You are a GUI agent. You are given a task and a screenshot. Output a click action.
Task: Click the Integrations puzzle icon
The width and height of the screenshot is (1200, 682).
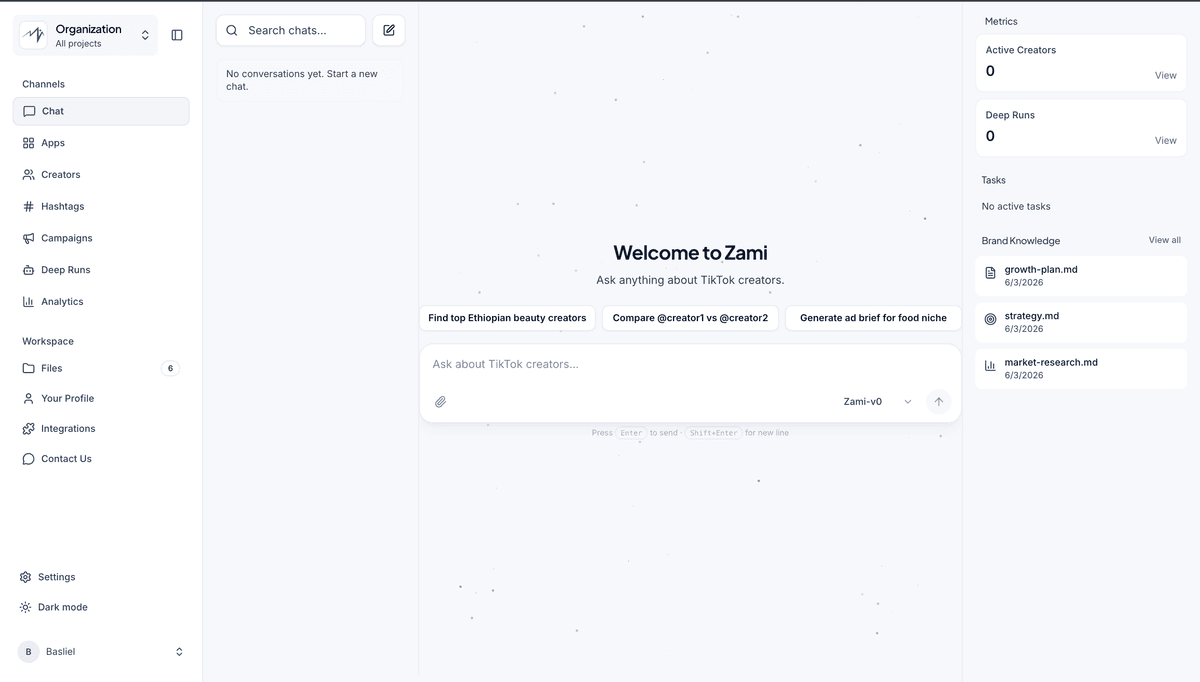[x=28, y=429]
